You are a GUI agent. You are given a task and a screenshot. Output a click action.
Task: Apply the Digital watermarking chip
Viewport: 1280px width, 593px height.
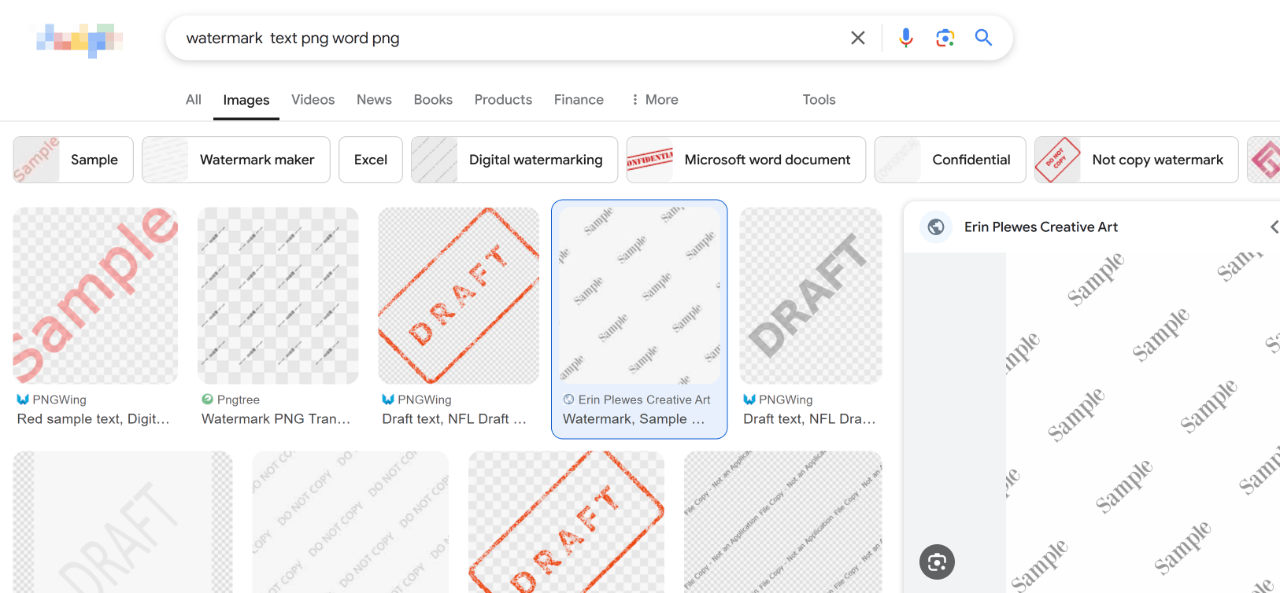click(514, 160)
